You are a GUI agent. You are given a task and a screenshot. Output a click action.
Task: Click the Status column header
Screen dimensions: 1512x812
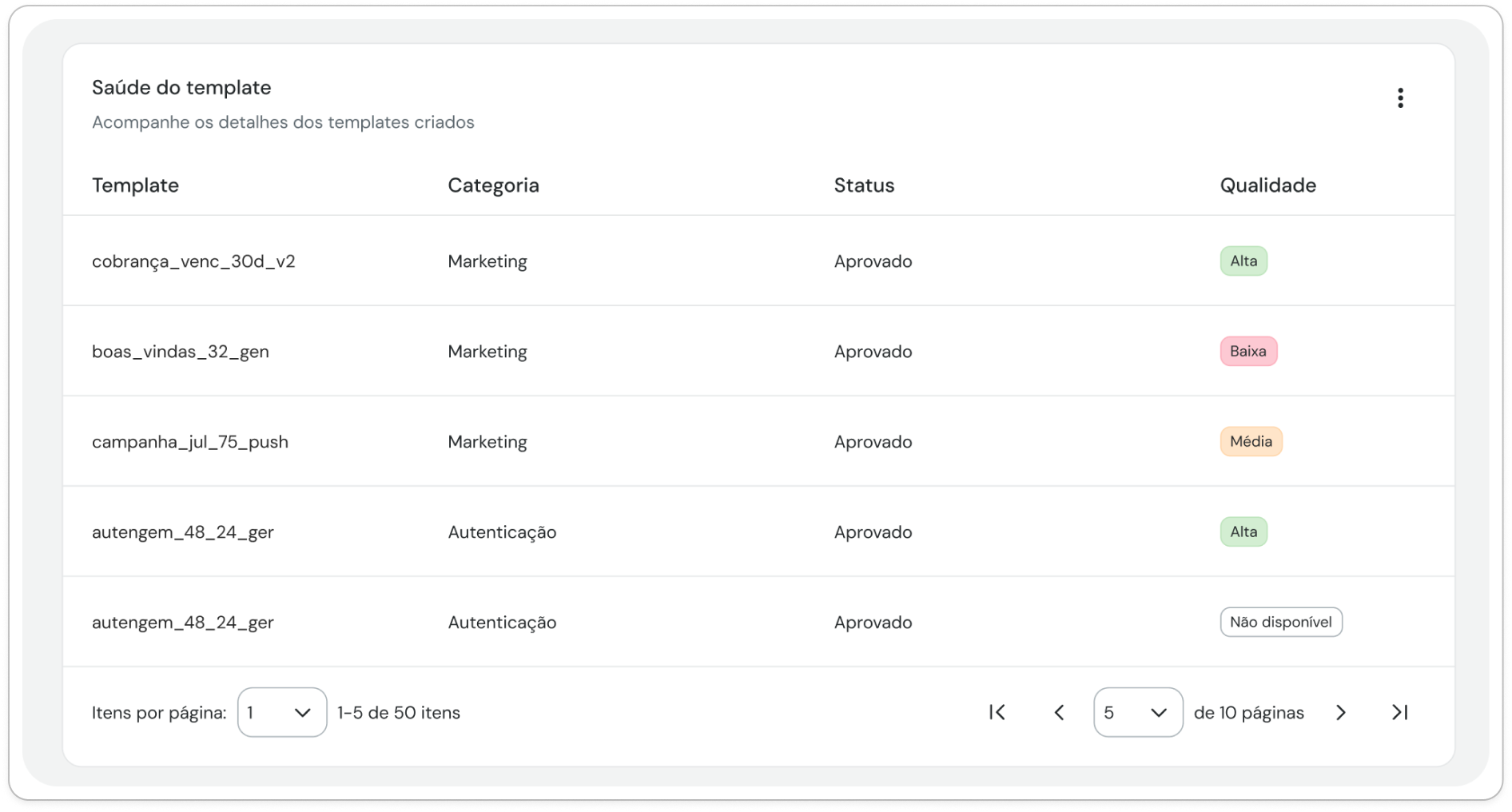click(864, 185)
